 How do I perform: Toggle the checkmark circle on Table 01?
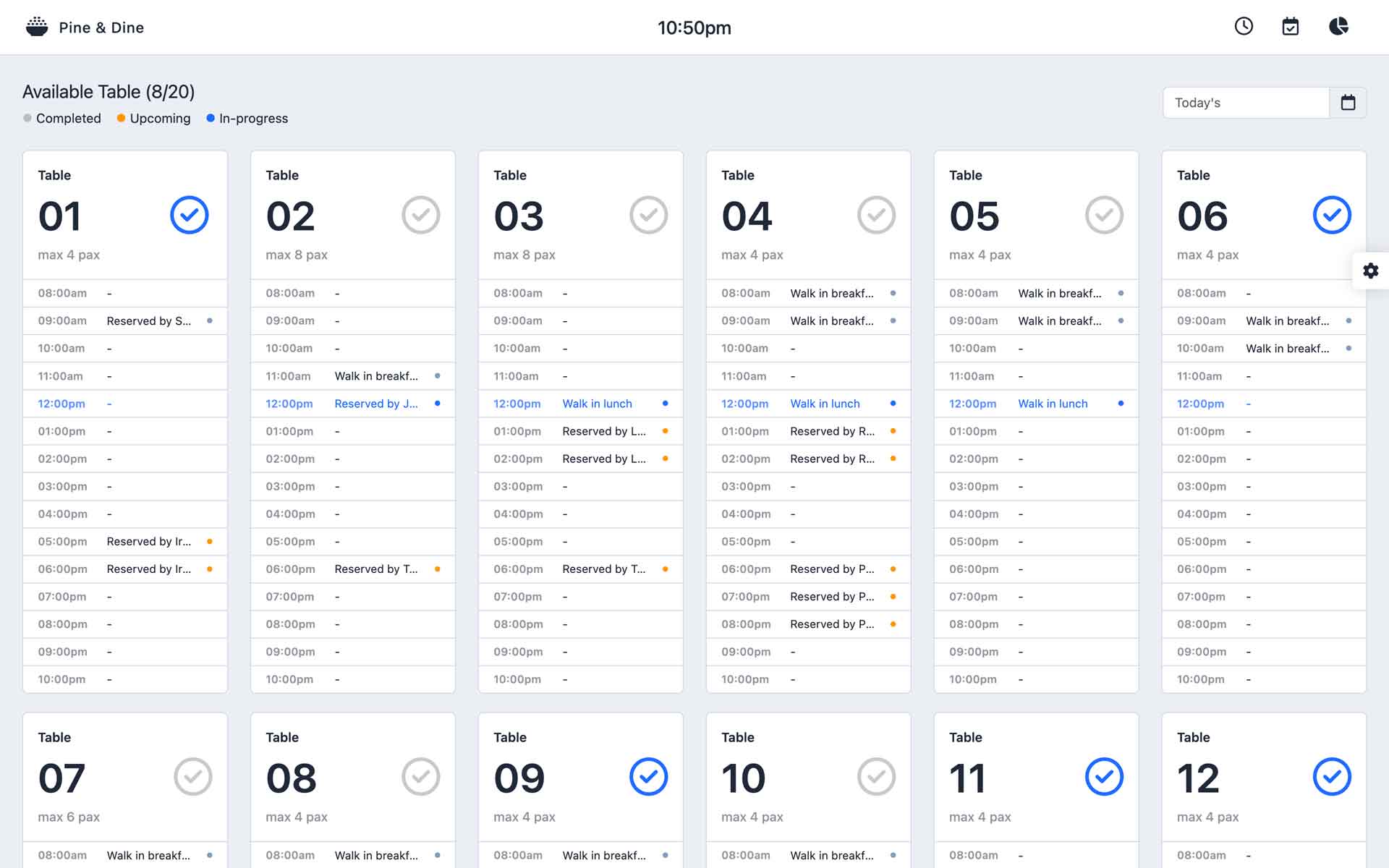pos(190,215)
